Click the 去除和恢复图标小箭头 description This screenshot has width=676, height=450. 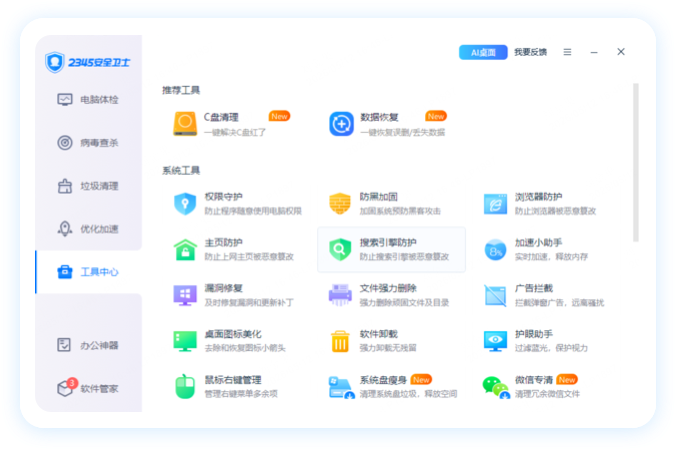(x=245, y=348)
